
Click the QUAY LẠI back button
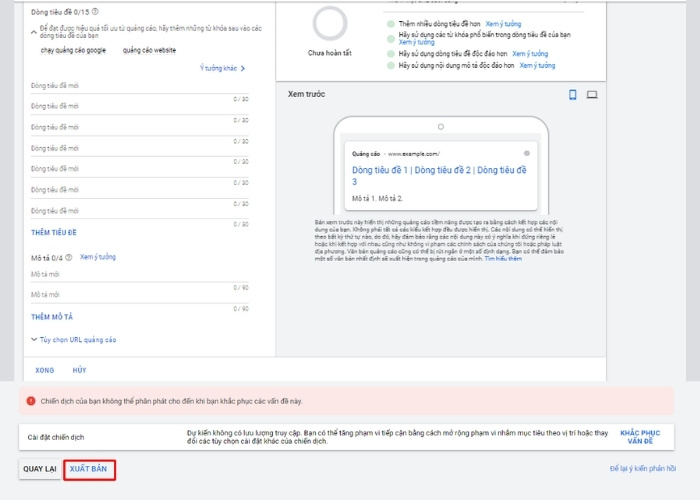point(40,469)
